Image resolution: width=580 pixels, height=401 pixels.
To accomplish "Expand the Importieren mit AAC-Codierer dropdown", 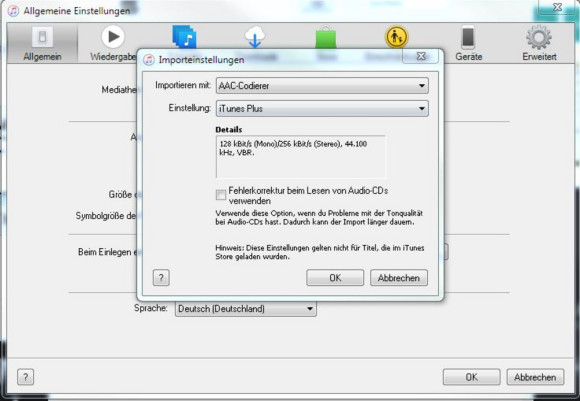I will 322,85.
